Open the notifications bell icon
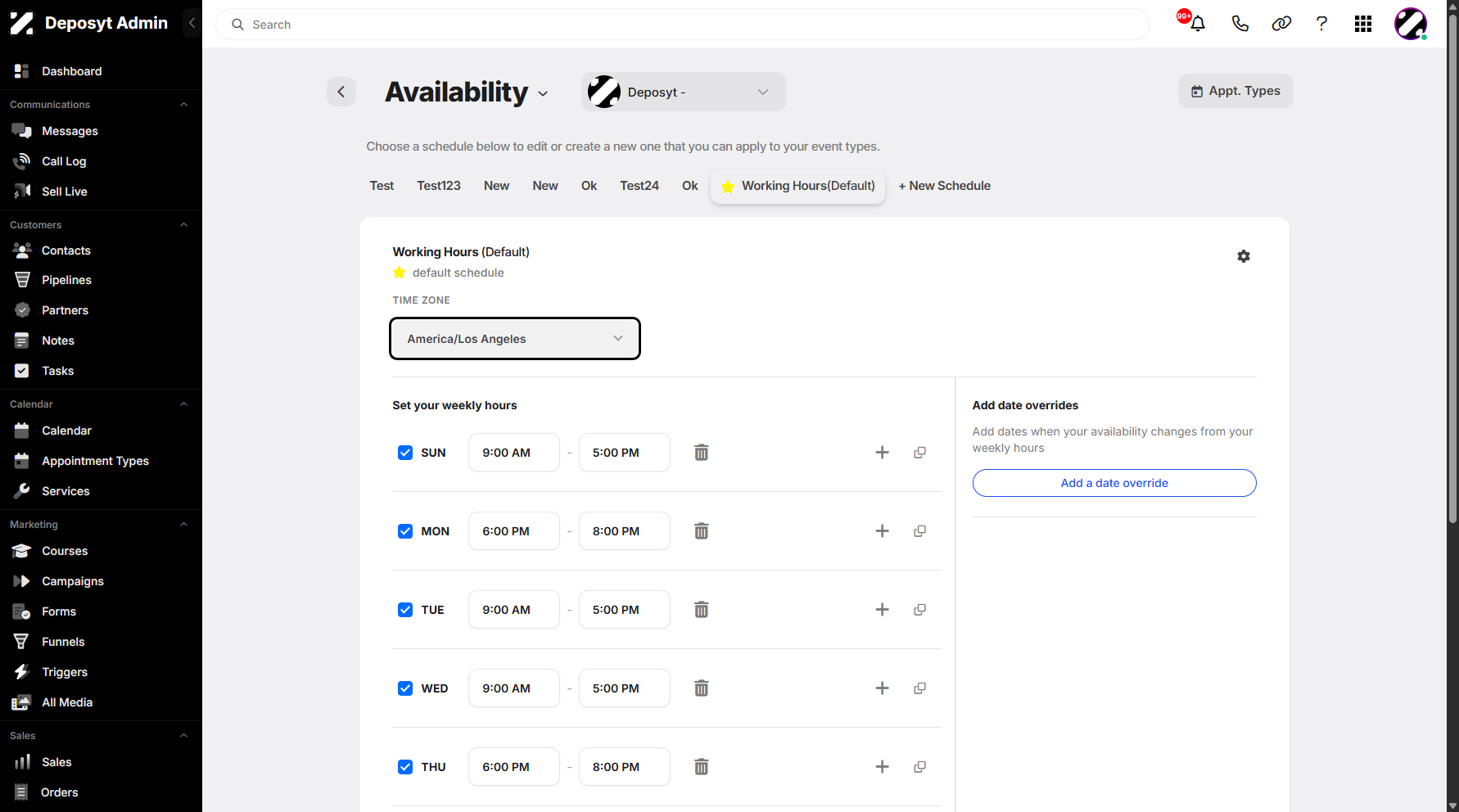This screenshot has width=1459, height=812. click(1198, 24)
